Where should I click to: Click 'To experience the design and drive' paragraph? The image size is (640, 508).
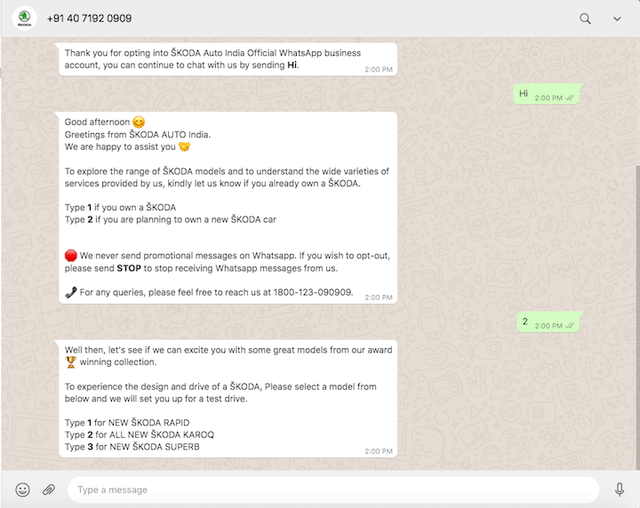[x=220, y=393]
